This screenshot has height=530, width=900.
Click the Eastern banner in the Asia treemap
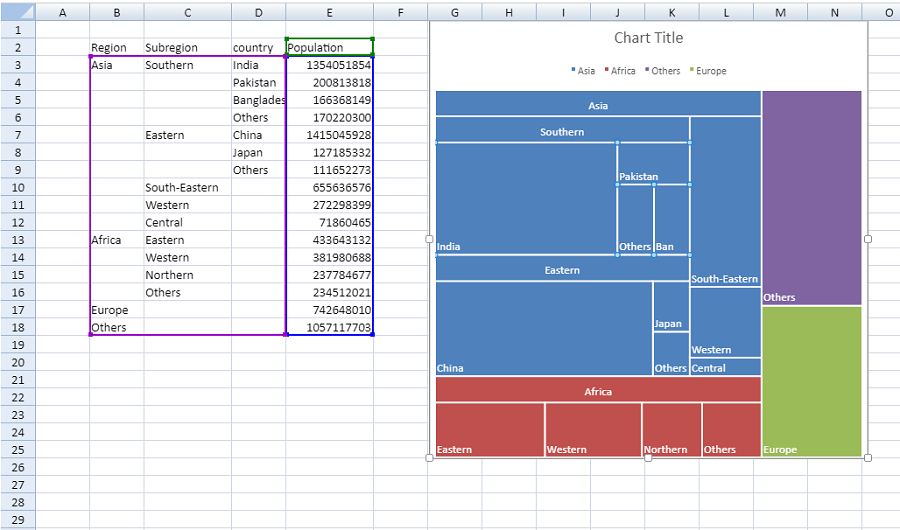(562, 268)
